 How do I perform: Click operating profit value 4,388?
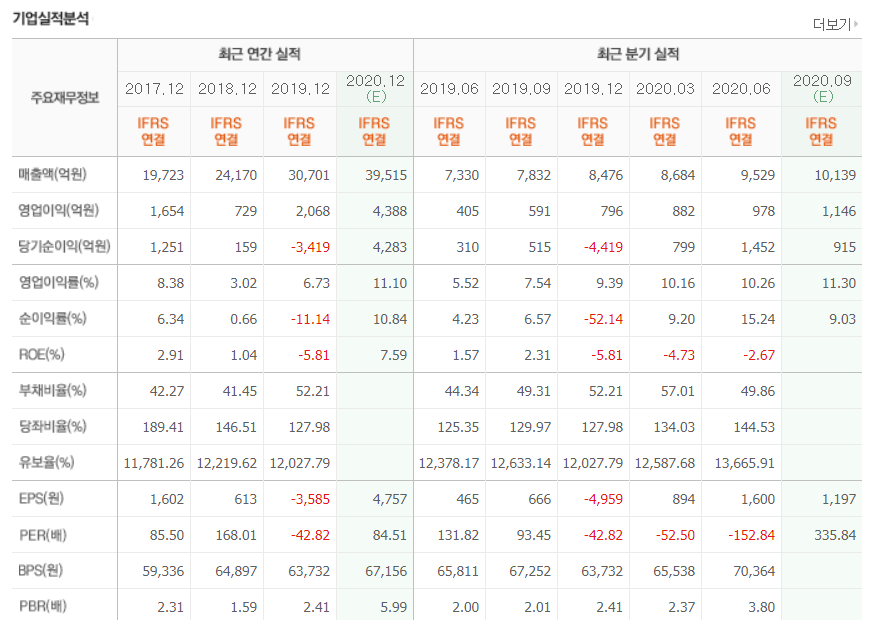(389, 211)
